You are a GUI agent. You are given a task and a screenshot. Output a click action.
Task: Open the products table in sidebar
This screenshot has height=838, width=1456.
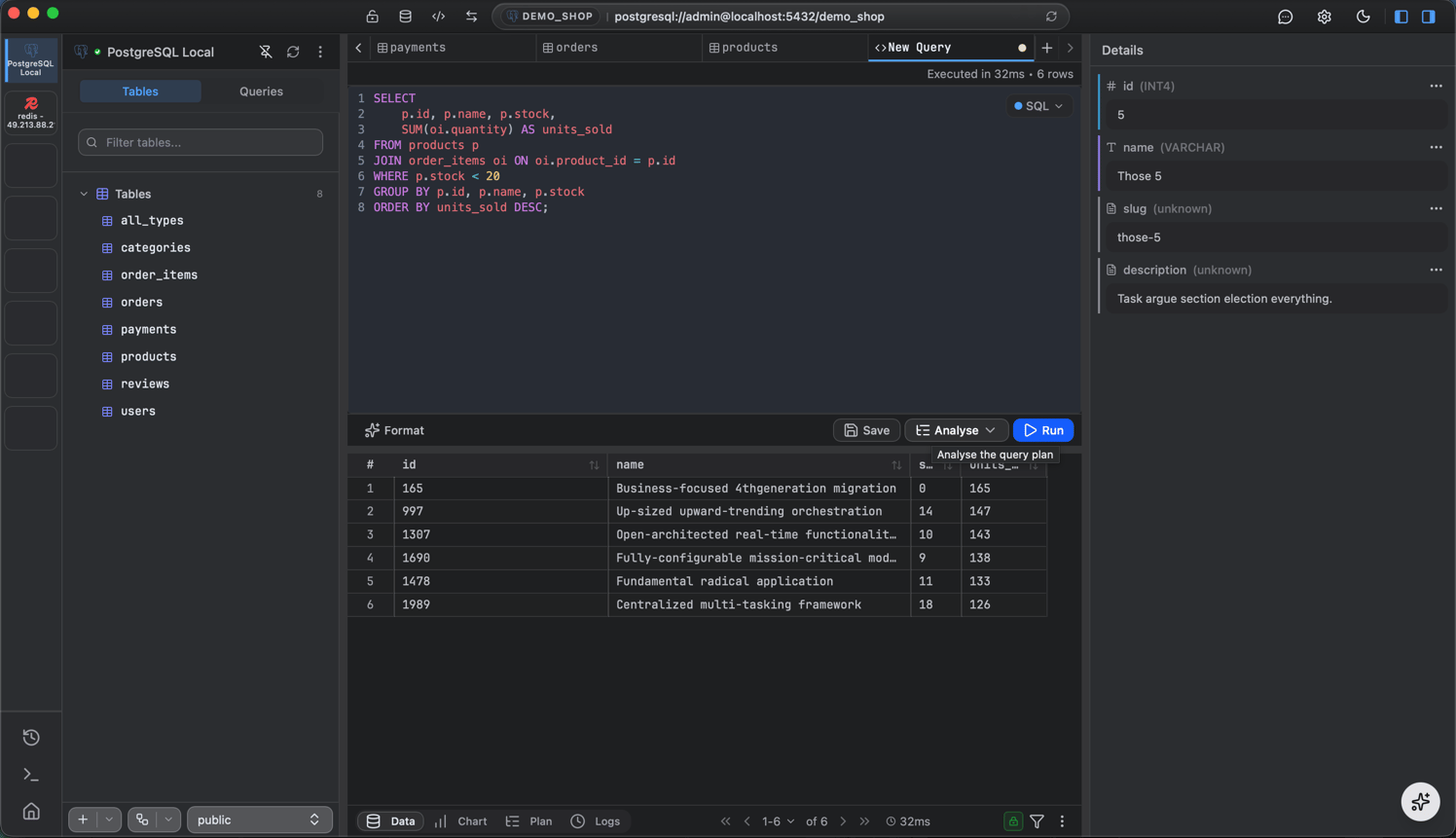pos(148,357)
